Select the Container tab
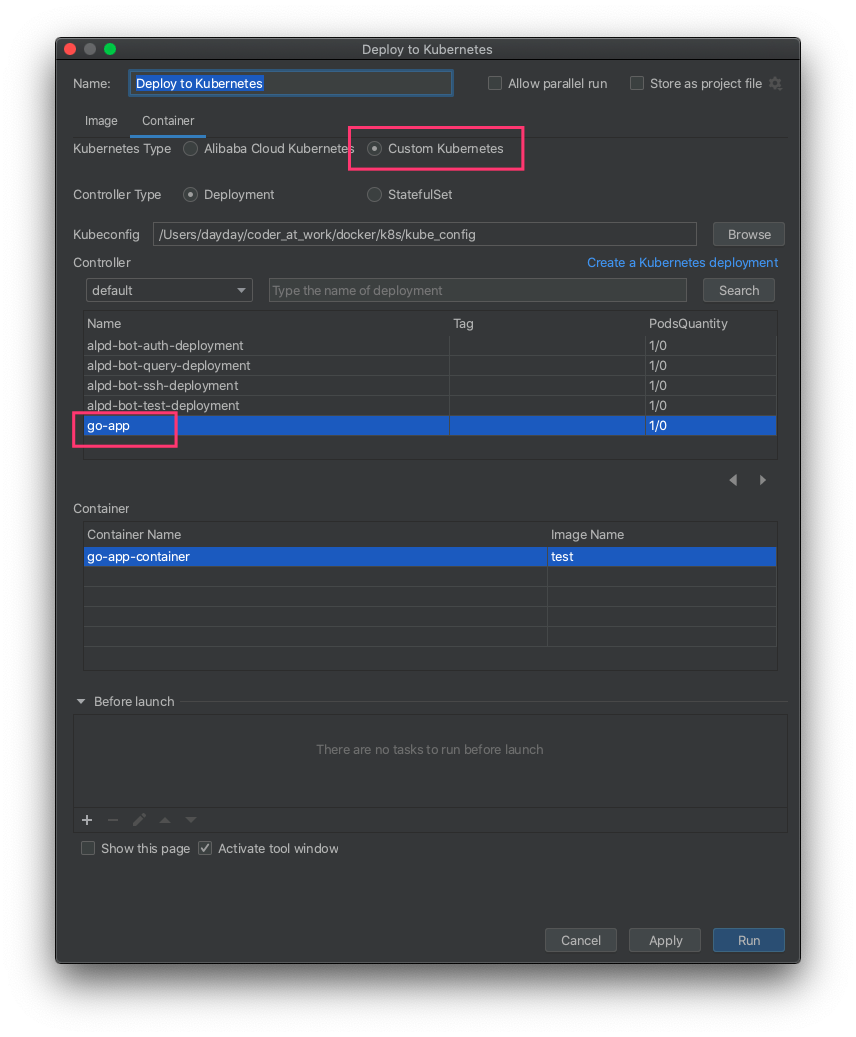Viewport: 856px width, 1037px height. (x=168, y=121)
